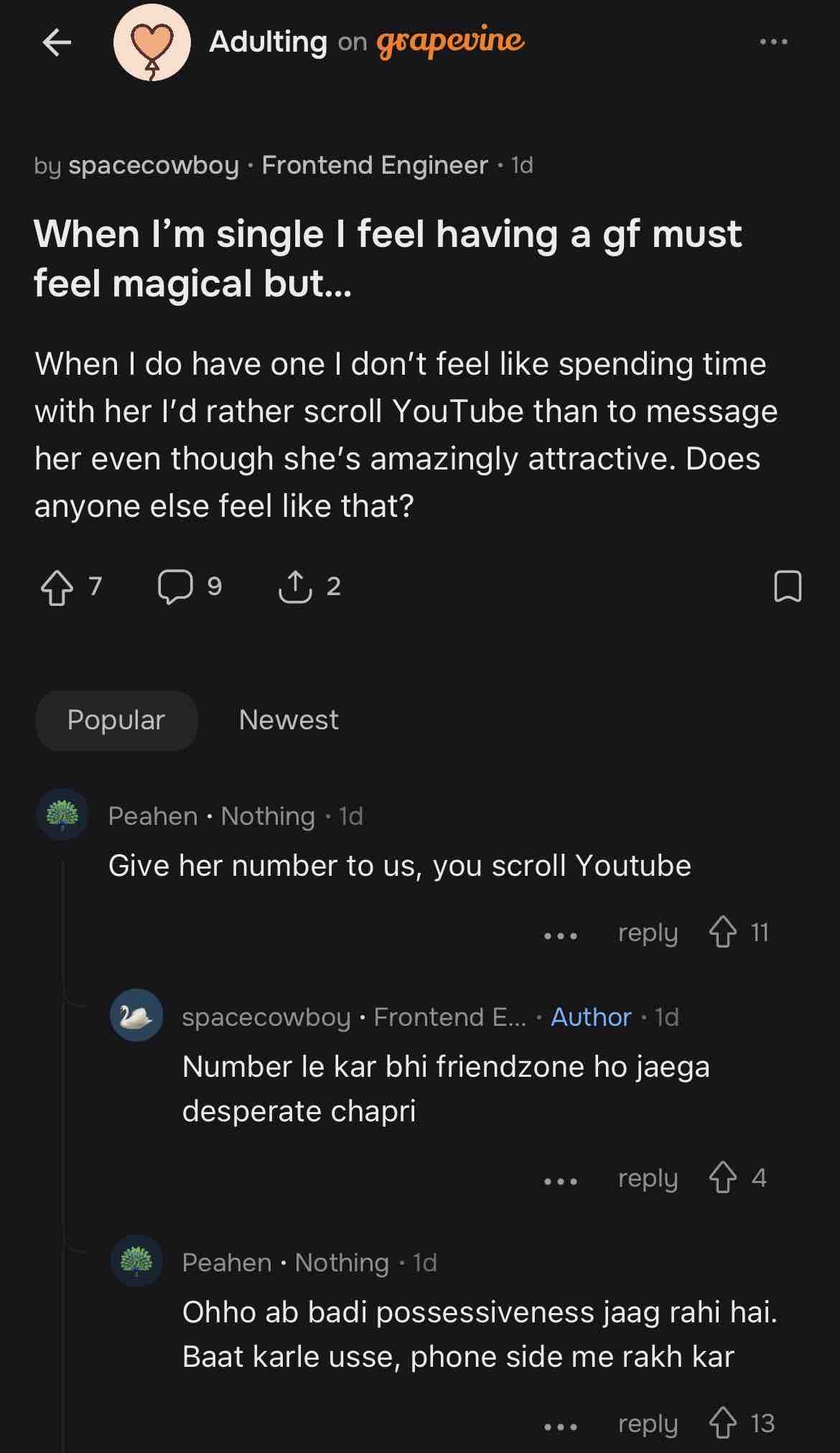The width and height of the screenshot is (840, 1453).
Task: Open options for spacecowboy's reply
Action: click(561, 1181)
